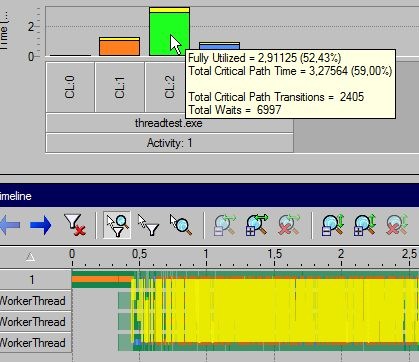This screenshot has width=419, height=362.
Task: Click the reset vertical zoom icon
Action: click(x=397, y=225)
